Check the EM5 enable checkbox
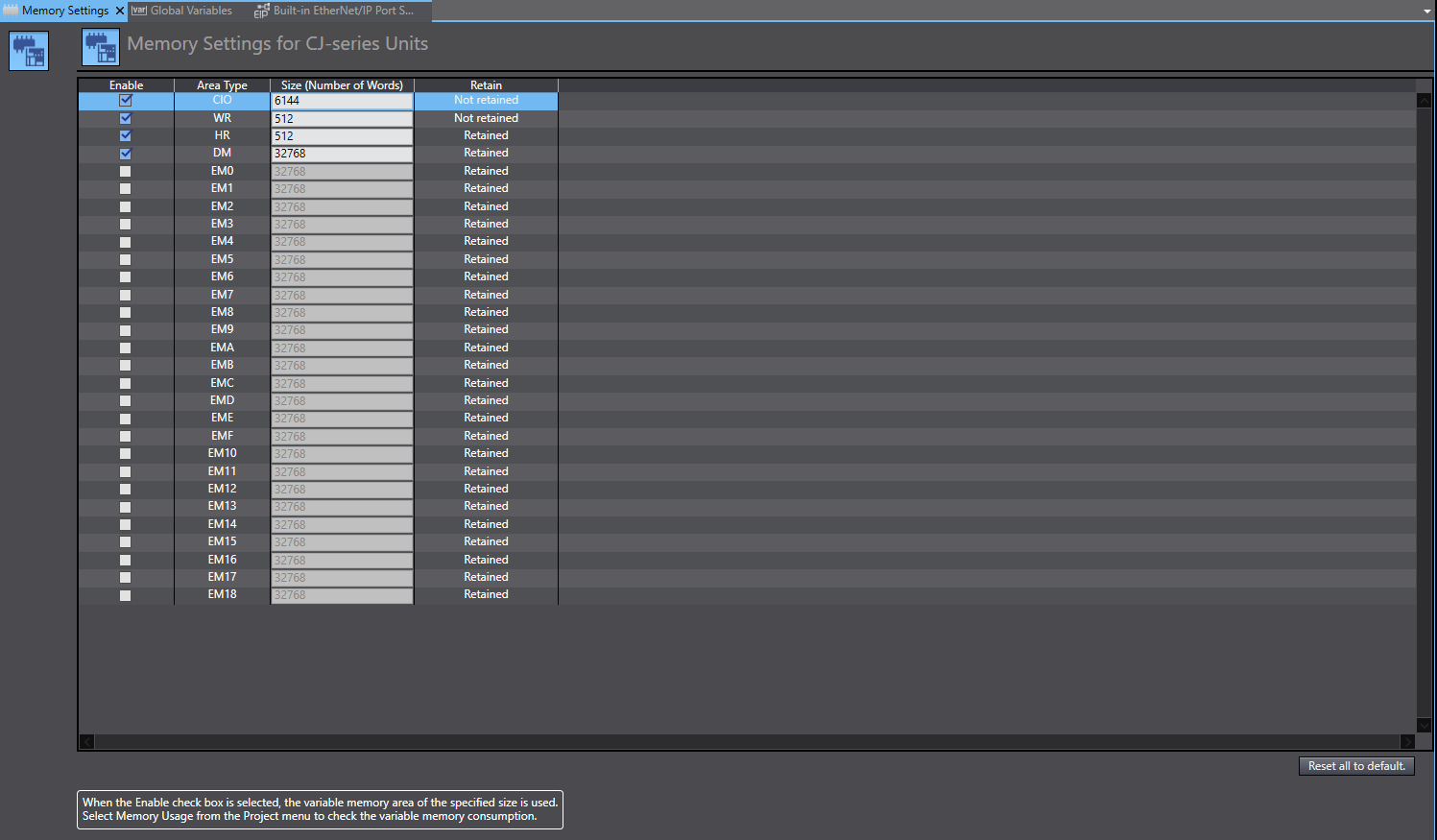Viewport: 1437px width, 840px height. tap(126, 259)
